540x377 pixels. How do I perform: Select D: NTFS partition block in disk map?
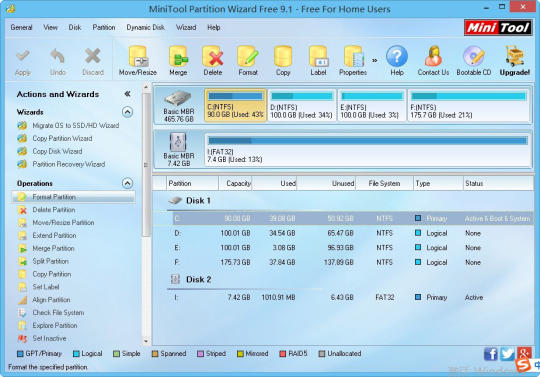(302, 105)
